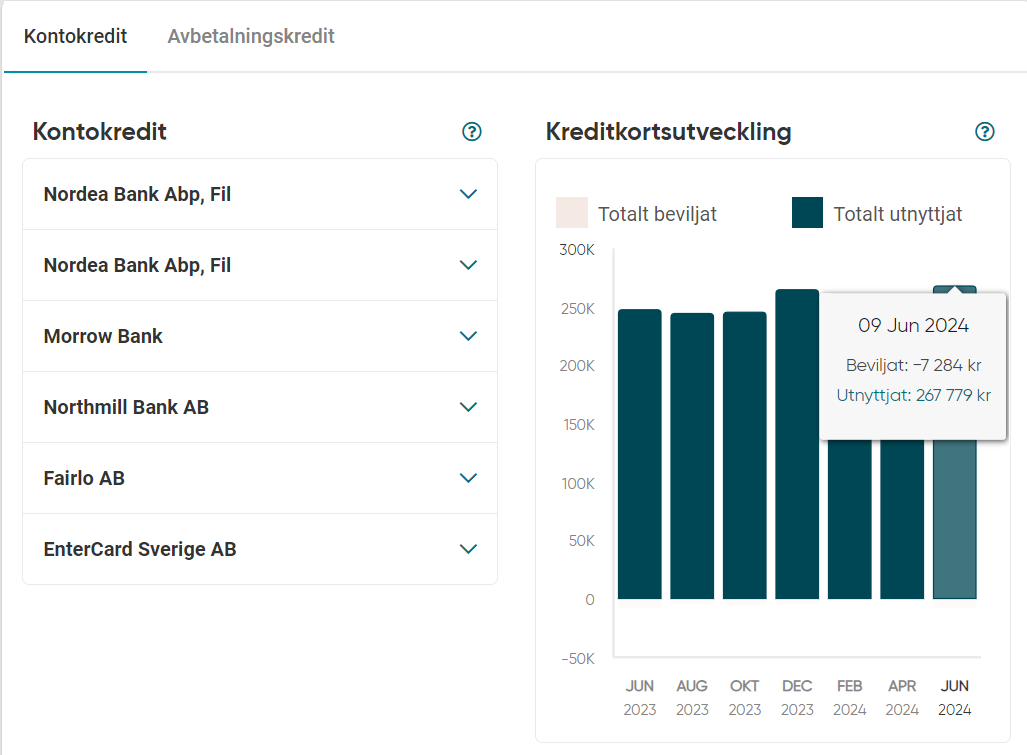Click the dark teal Totalt utnyttjat swatch
1027x755 pixels.
tap(807, 213)
